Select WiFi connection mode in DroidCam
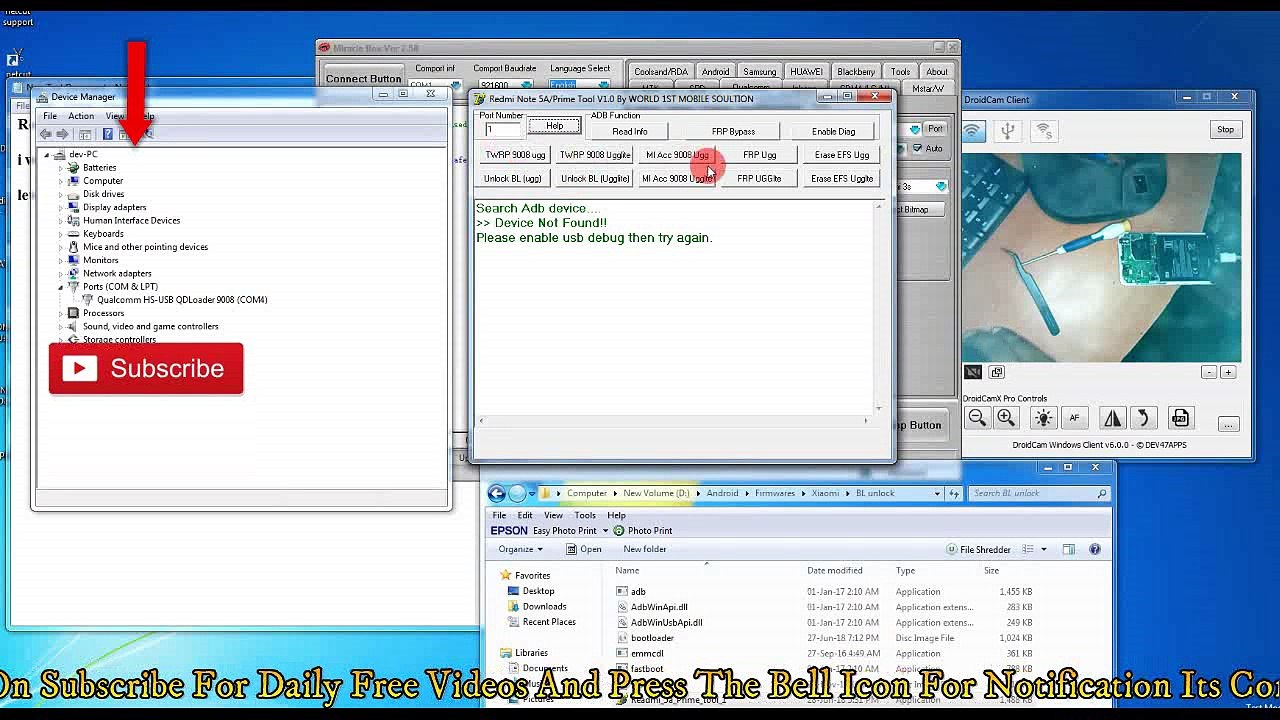1280x720 pixels. coord(973,131)
